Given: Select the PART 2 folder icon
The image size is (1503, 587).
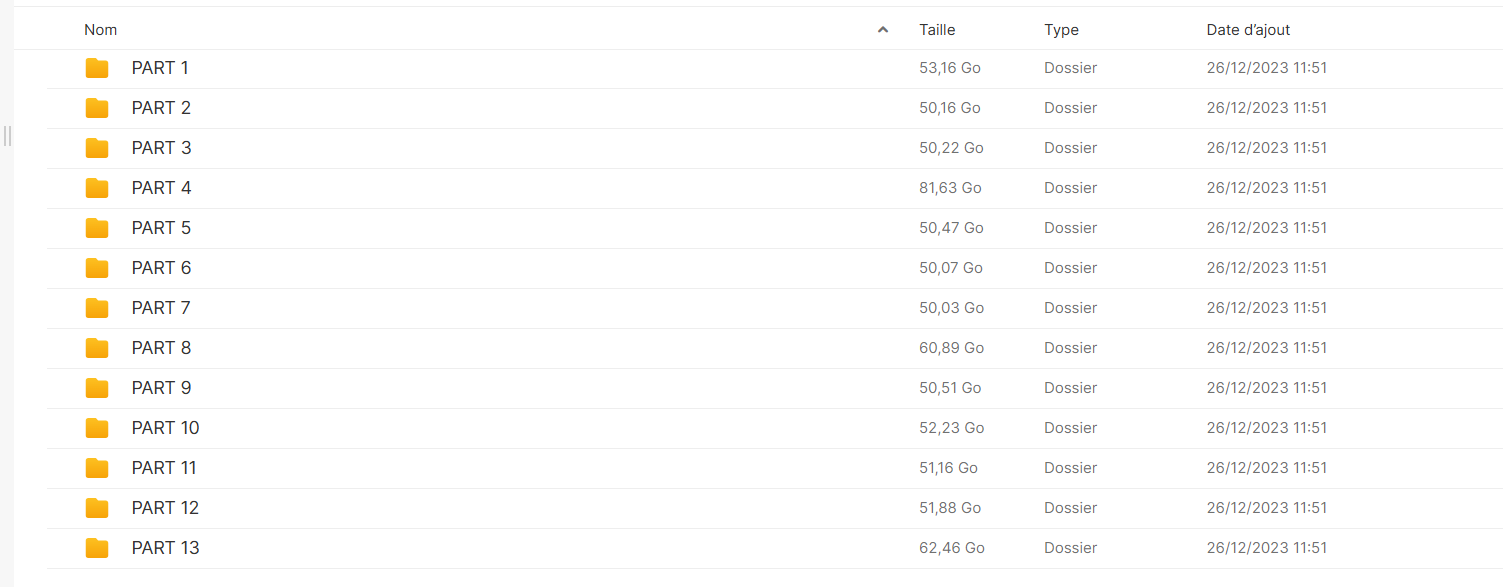Looking at the screenshot, I should [97, 108].
